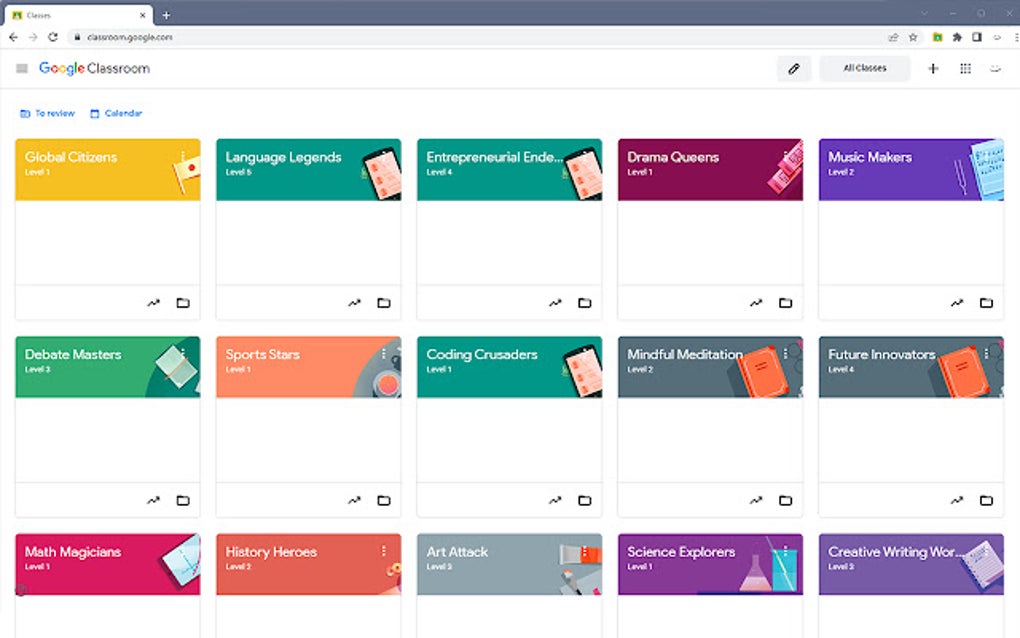Open the gradebook icon on Mindful Meditation card

757,499
